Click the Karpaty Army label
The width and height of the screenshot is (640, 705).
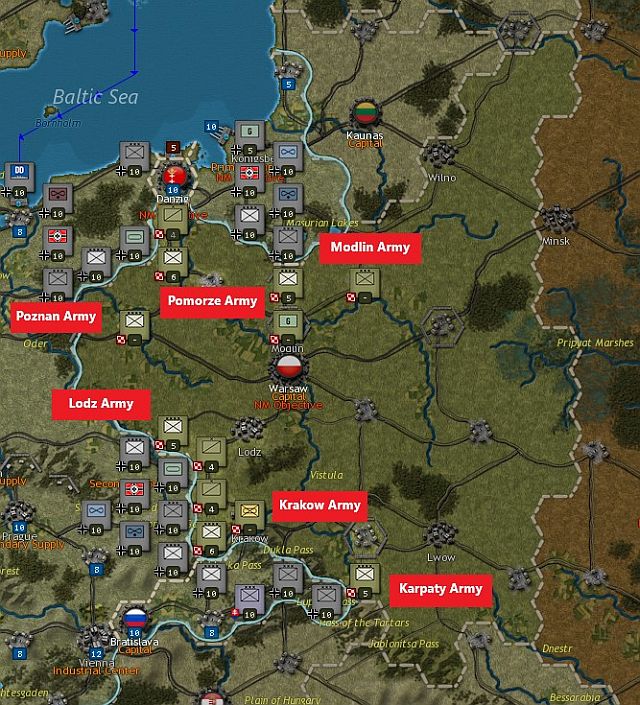441,589
